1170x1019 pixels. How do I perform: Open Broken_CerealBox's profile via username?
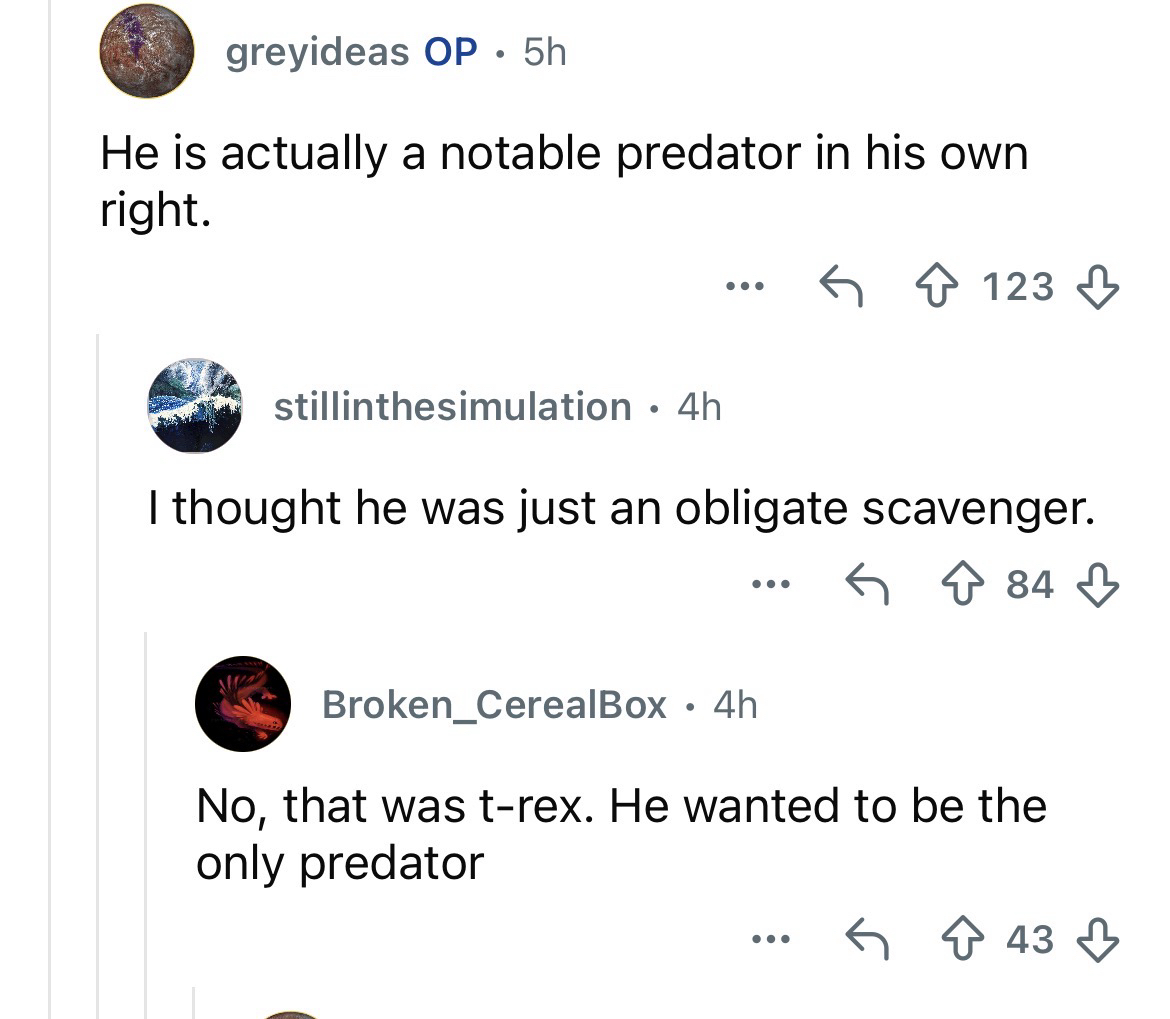[494, 705]
